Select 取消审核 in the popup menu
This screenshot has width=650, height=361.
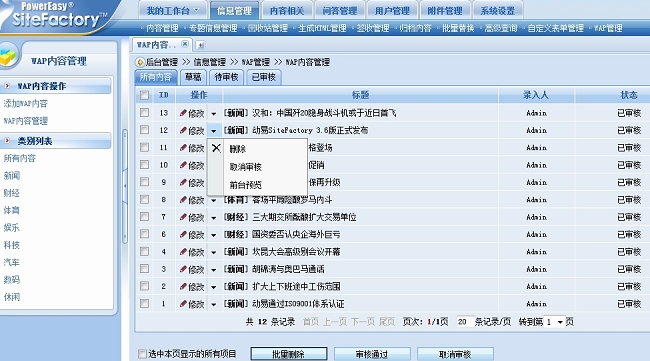tap(245, 167)
